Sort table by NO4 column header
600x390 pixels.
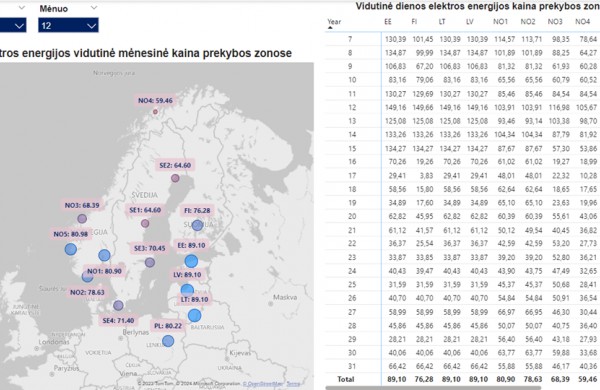coord(582,22)
